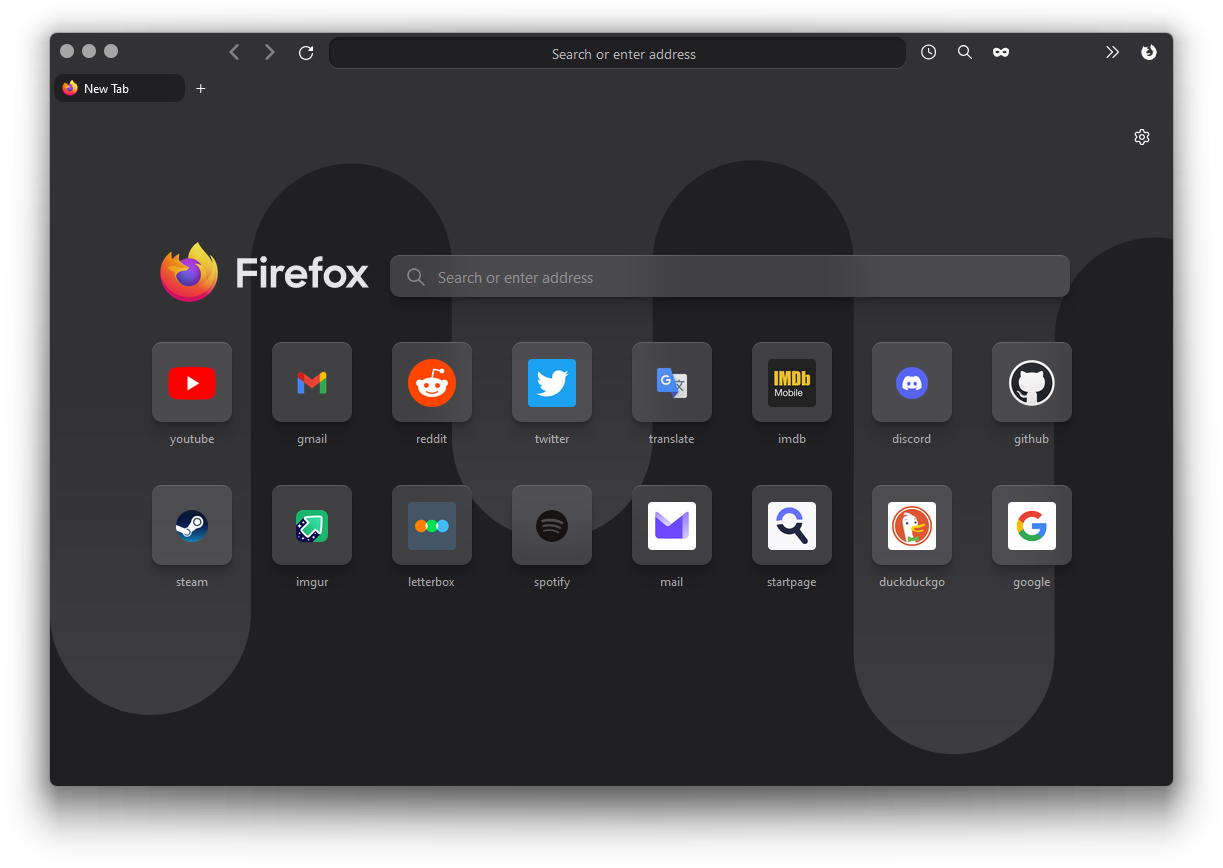Open the youtube shortcut tile
The width and height of the screenshot is (1223, 868).
click(192, 382)
